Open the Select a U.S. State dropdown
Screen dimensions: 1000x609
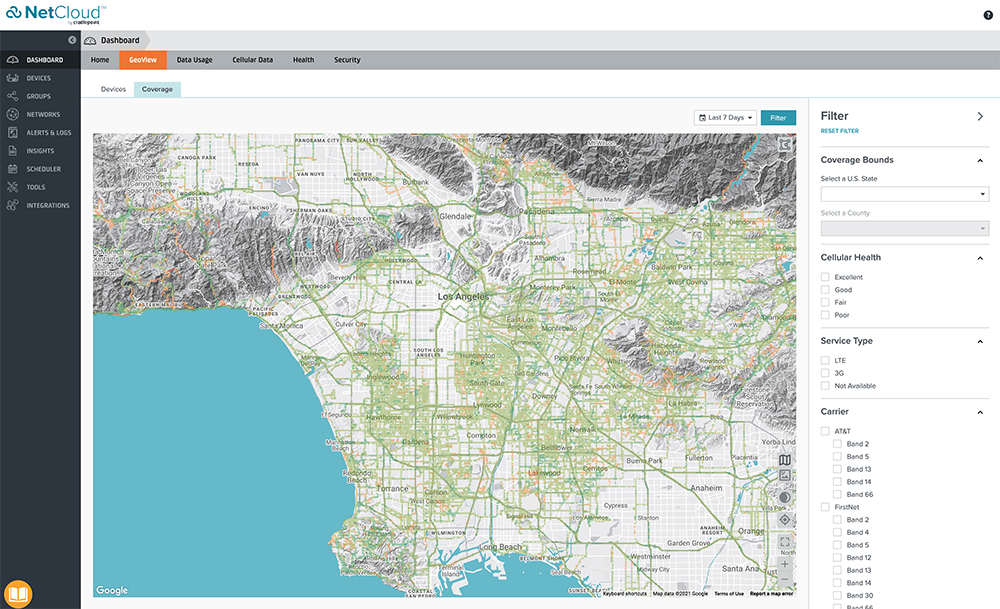904,194
